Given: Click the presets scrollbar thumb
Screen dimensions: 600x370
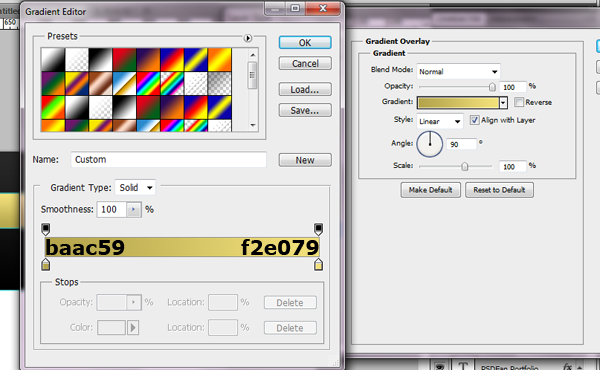Looking at the screenshot, I should (252, 75).
